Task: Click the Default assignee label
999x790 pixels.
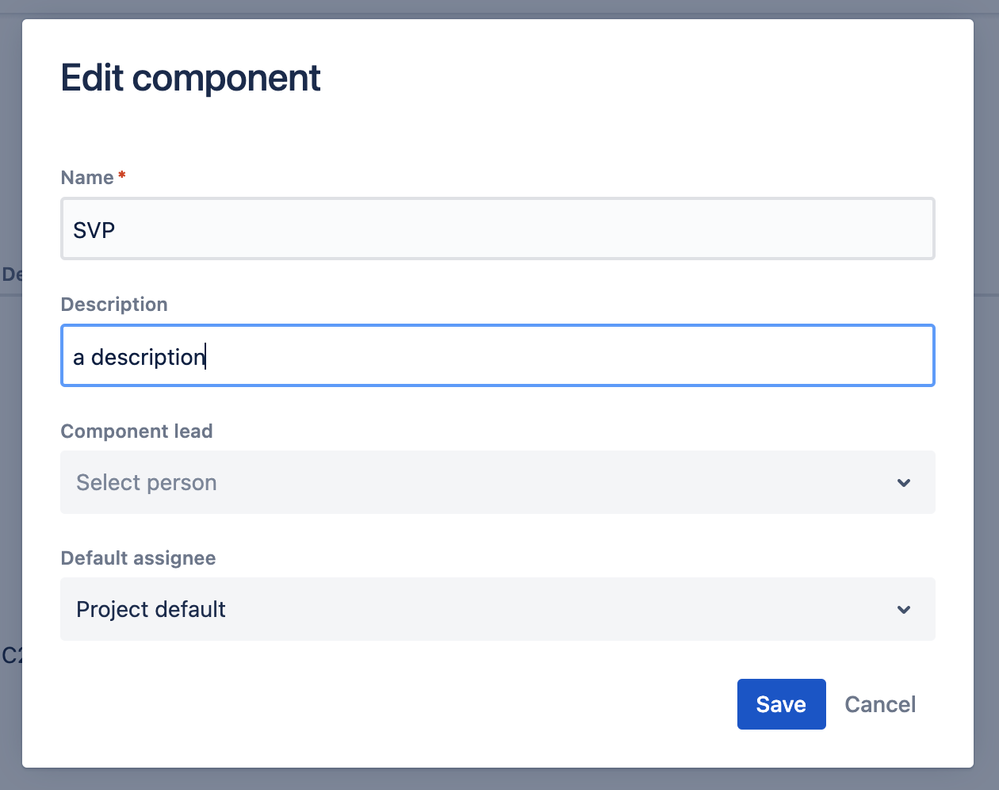Action: click(x=138, y=558)
